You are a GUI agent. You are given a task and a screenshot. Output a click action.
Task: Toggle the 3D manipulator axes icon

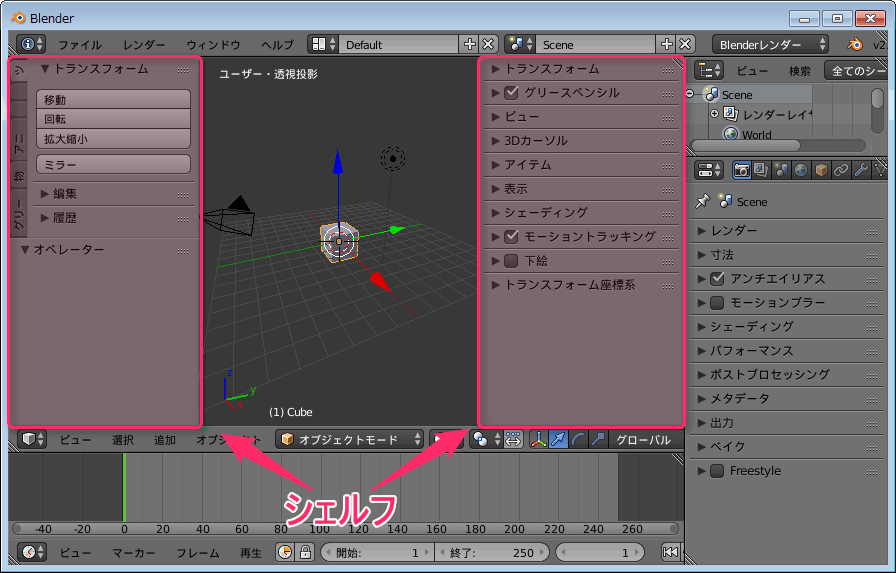[x=538, y=439]
